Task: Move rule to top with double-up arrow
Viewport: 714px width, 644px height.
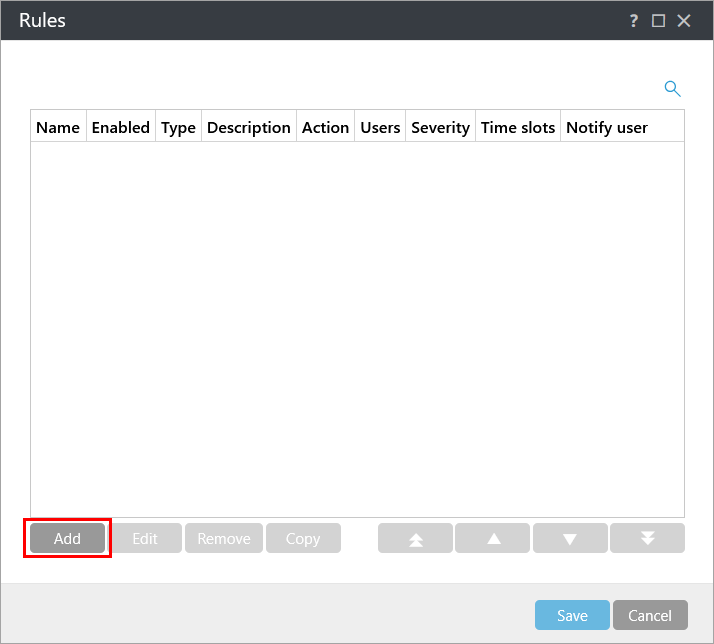Action: point(415,538)
